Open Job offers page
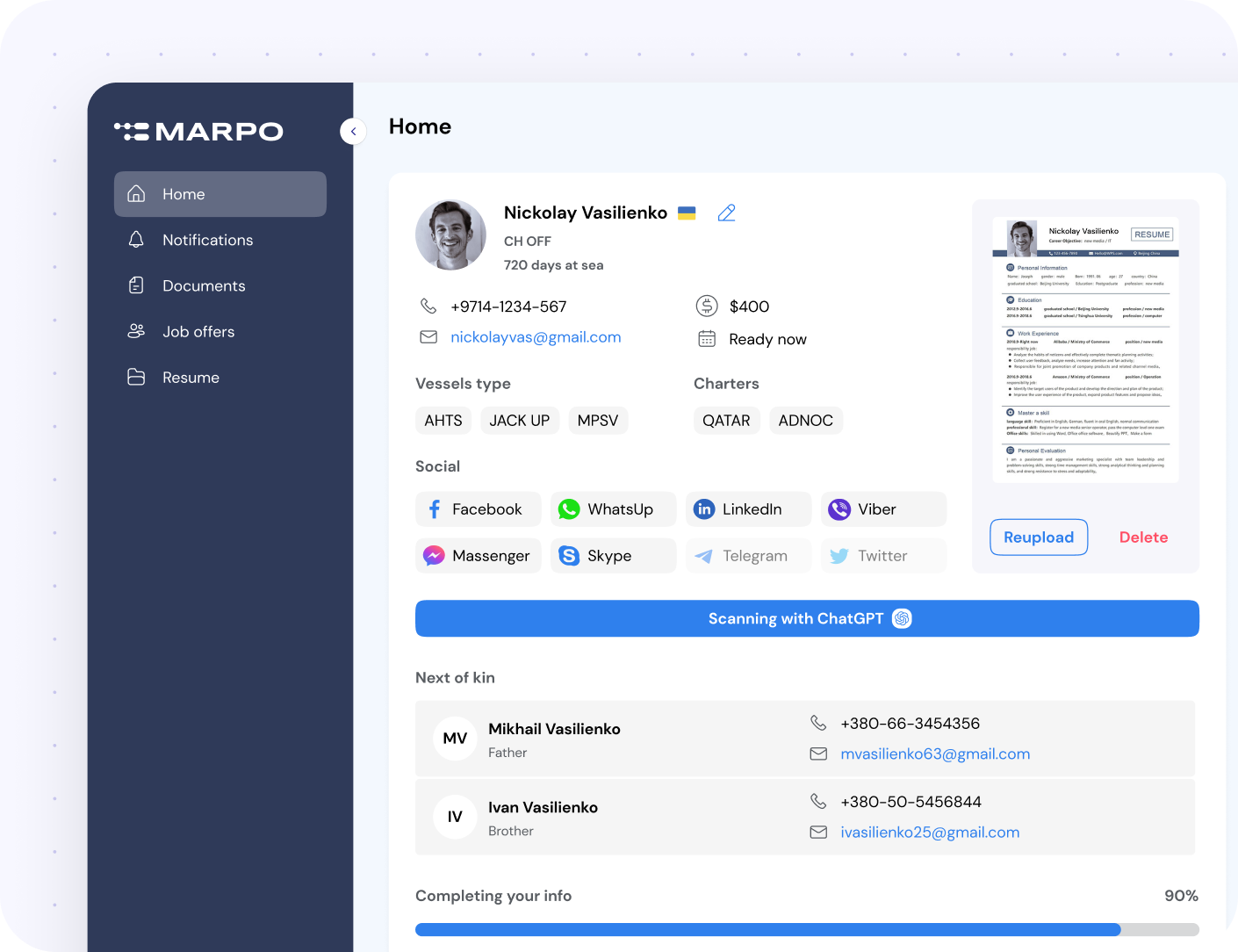The image size is (1238, 952). pyautogui.click(x=198, y=331)
